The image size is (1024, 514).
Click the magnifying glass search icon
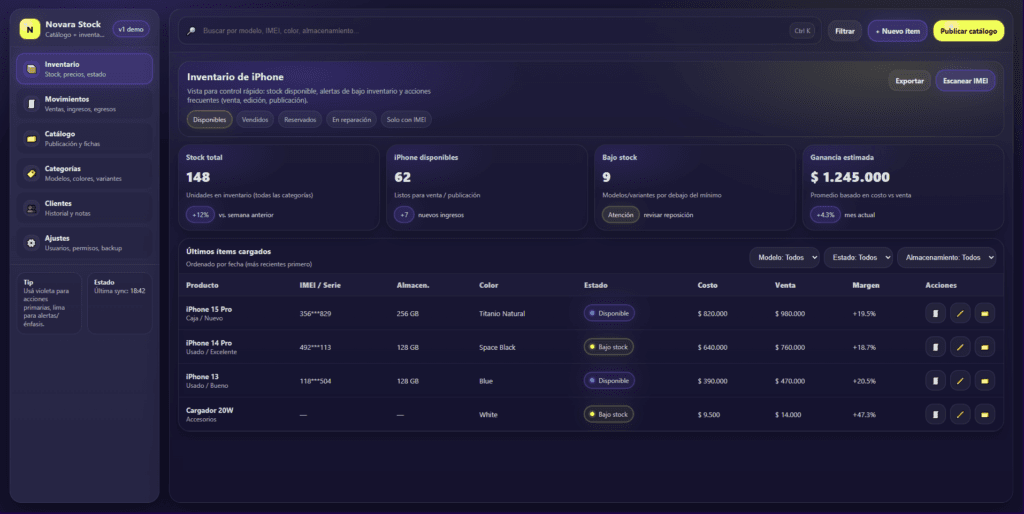pos(191,31)
